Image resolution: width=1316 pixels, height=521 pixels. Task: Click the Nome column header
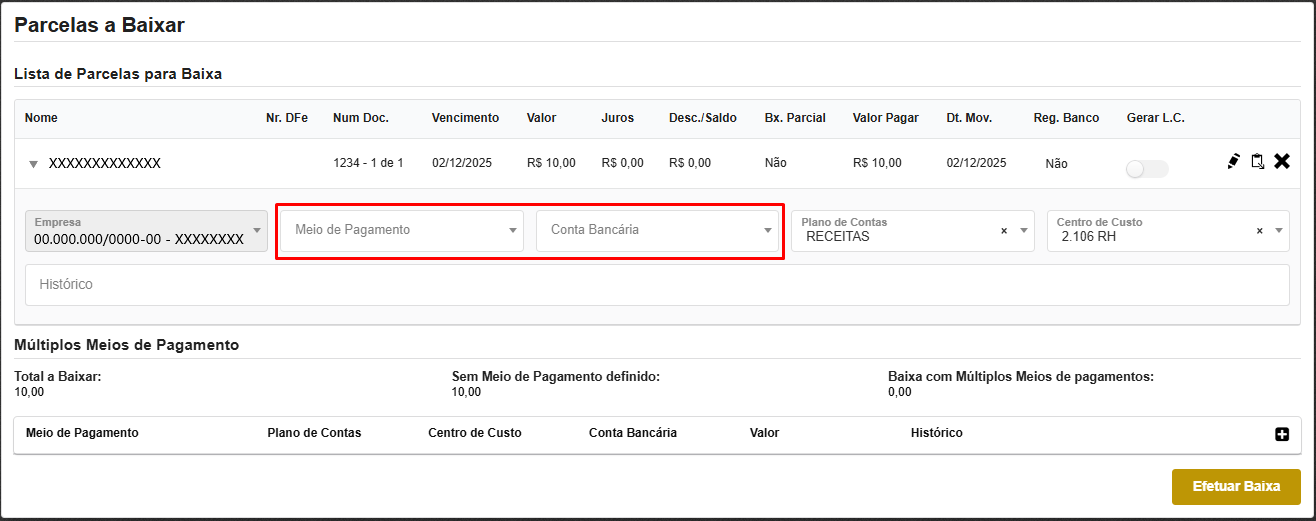tap(41, 118)
